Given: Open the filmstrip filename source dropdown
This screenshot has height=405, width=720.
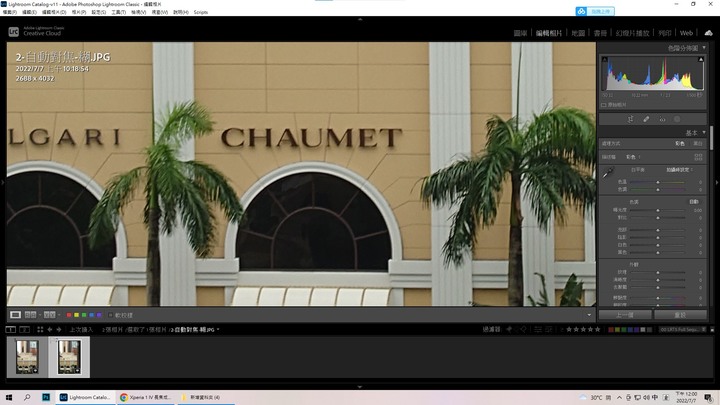Looking at the screenshot, I should pos(195,330).
